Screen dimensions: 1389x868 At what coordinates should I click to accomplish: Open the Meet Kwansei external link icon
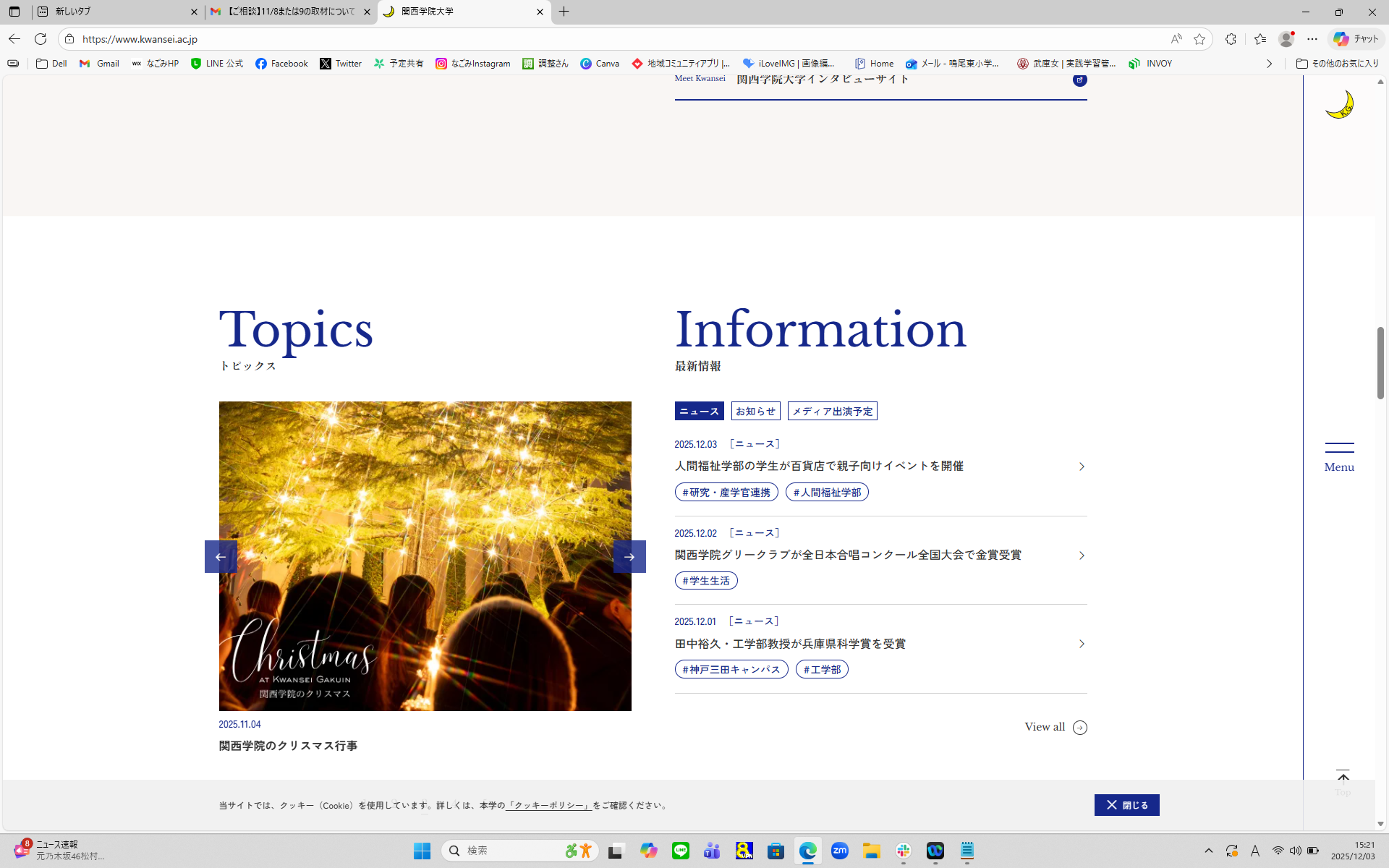[x=1079, y=80]
